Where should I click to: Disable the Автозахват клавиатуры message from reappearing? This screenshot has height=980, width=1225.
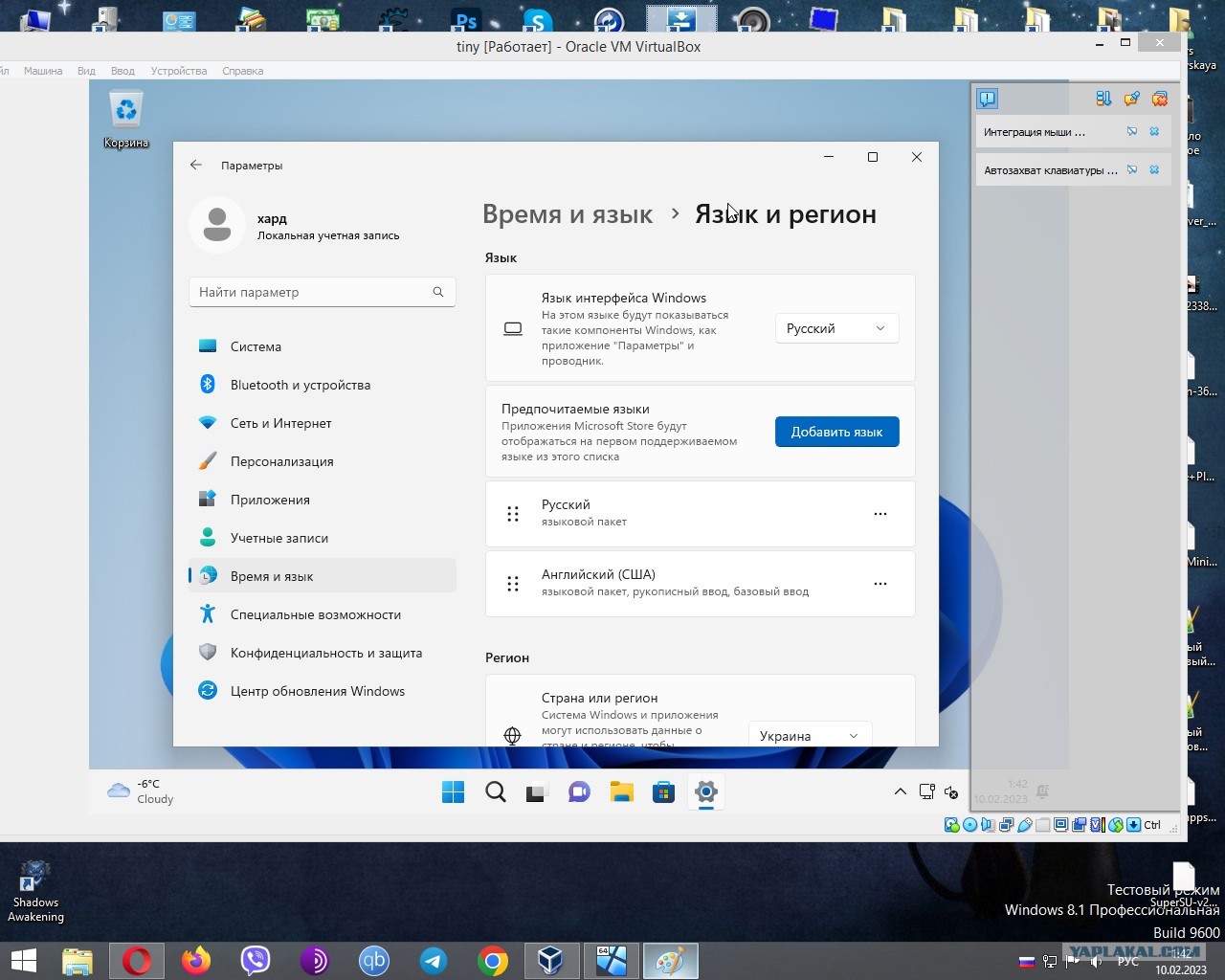pos(1132,170)
